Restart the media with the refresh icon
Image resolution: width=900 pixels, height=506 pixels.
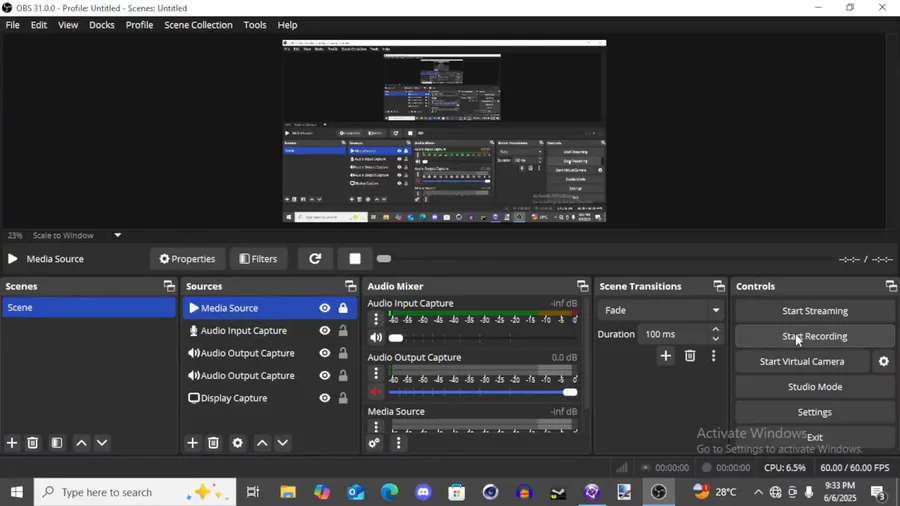pos(315,259)
